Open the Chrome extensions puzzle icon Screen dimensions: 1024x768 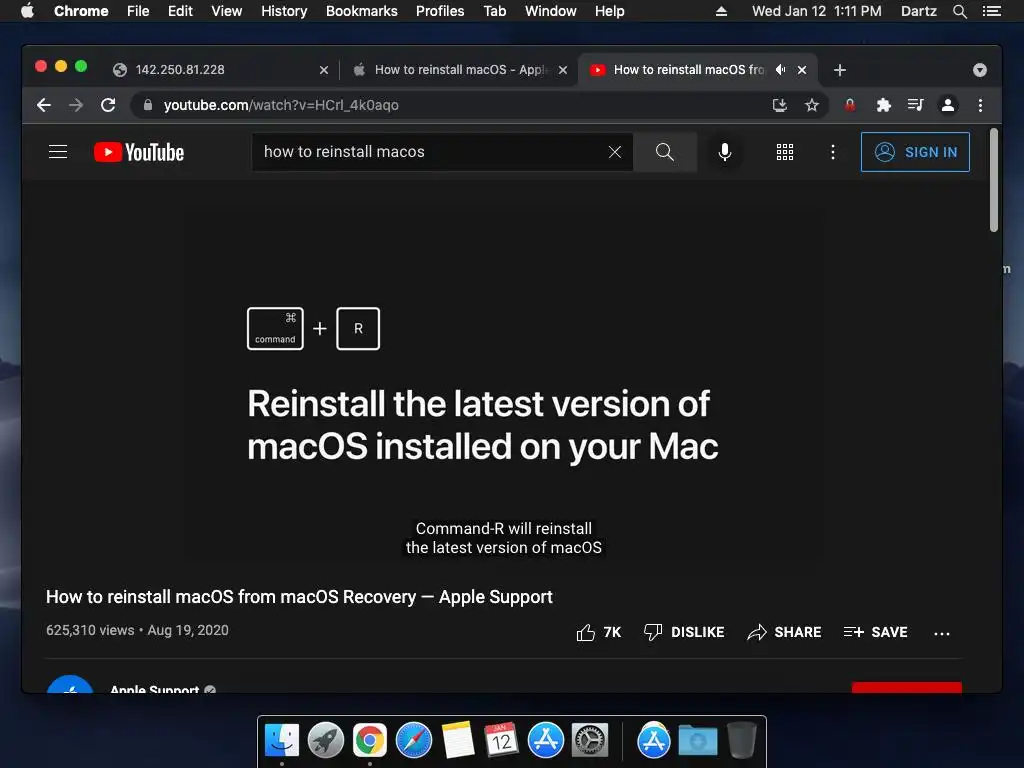(883, 105)
